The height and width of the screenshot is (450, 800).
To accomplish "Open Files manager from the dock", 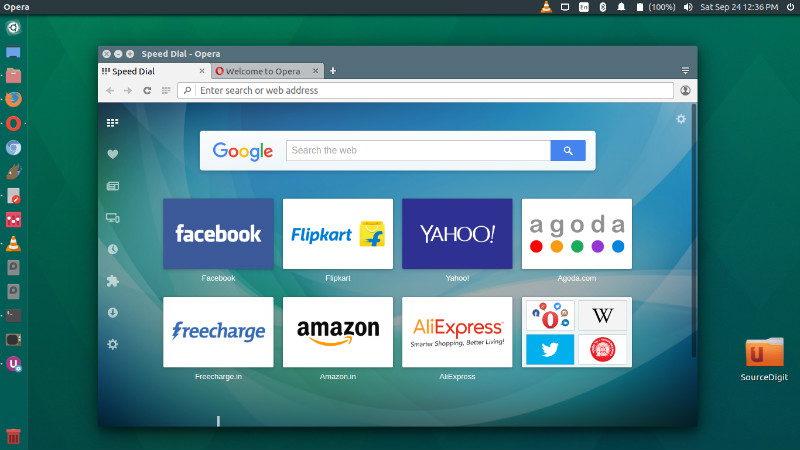I will pos(13,76).
